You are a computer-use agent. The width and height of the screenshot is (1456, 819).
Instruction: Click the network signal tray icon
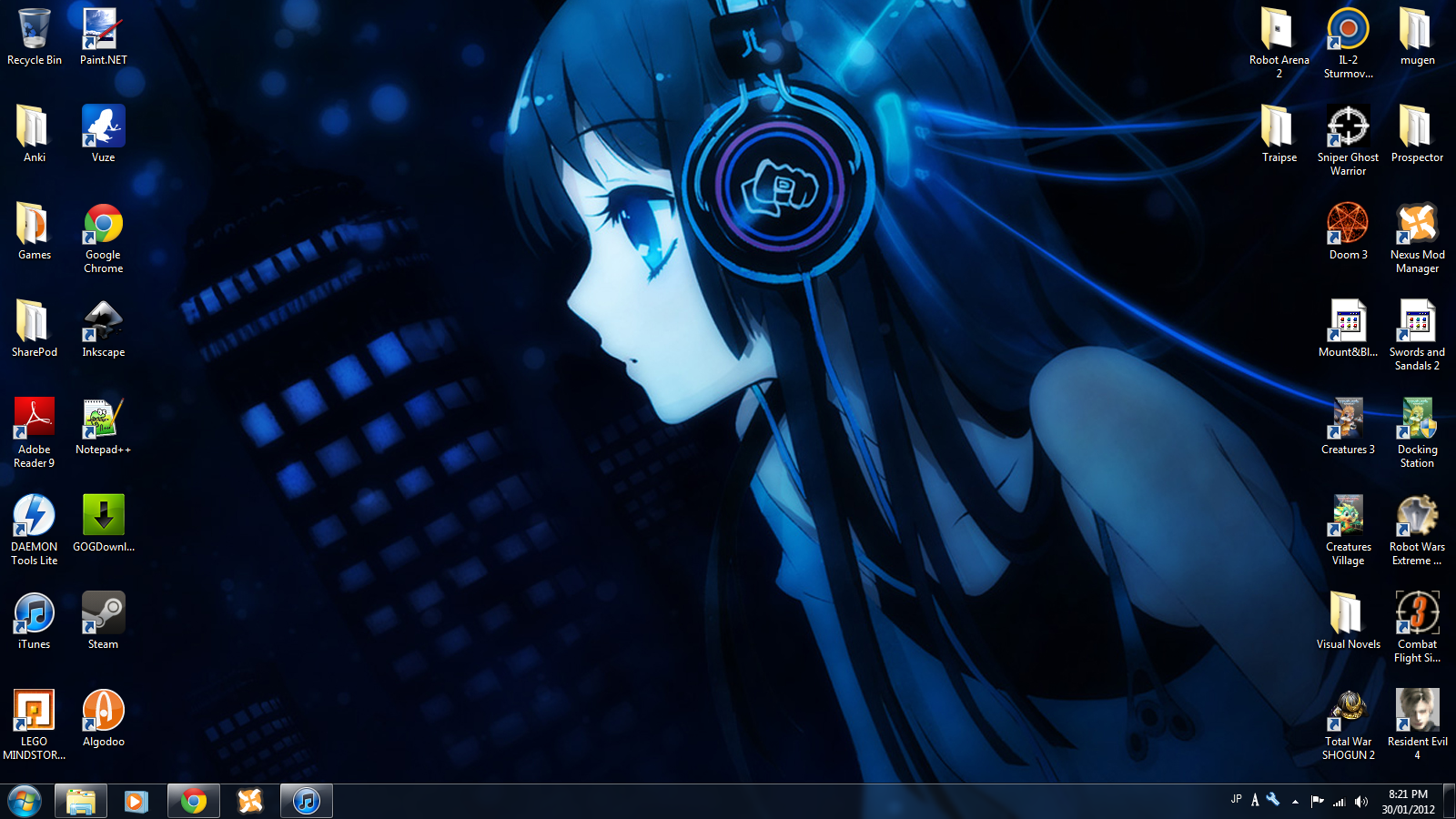(x=1339, y=802)
